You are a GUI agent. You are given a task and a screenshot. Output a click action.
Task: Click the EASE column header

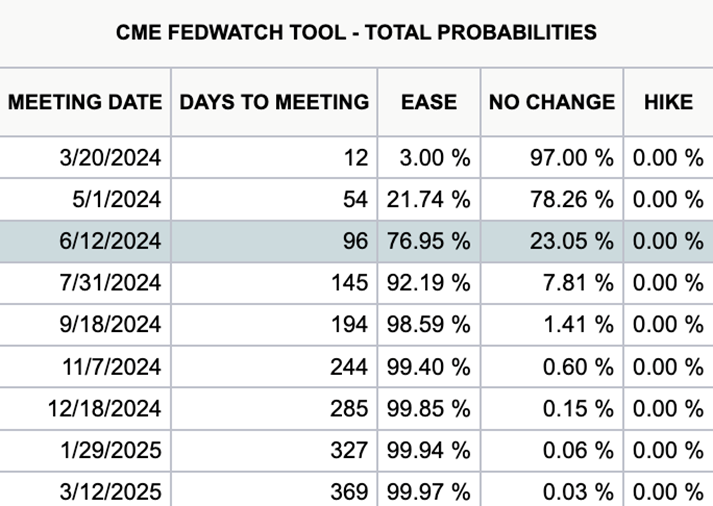pos(429,102)
